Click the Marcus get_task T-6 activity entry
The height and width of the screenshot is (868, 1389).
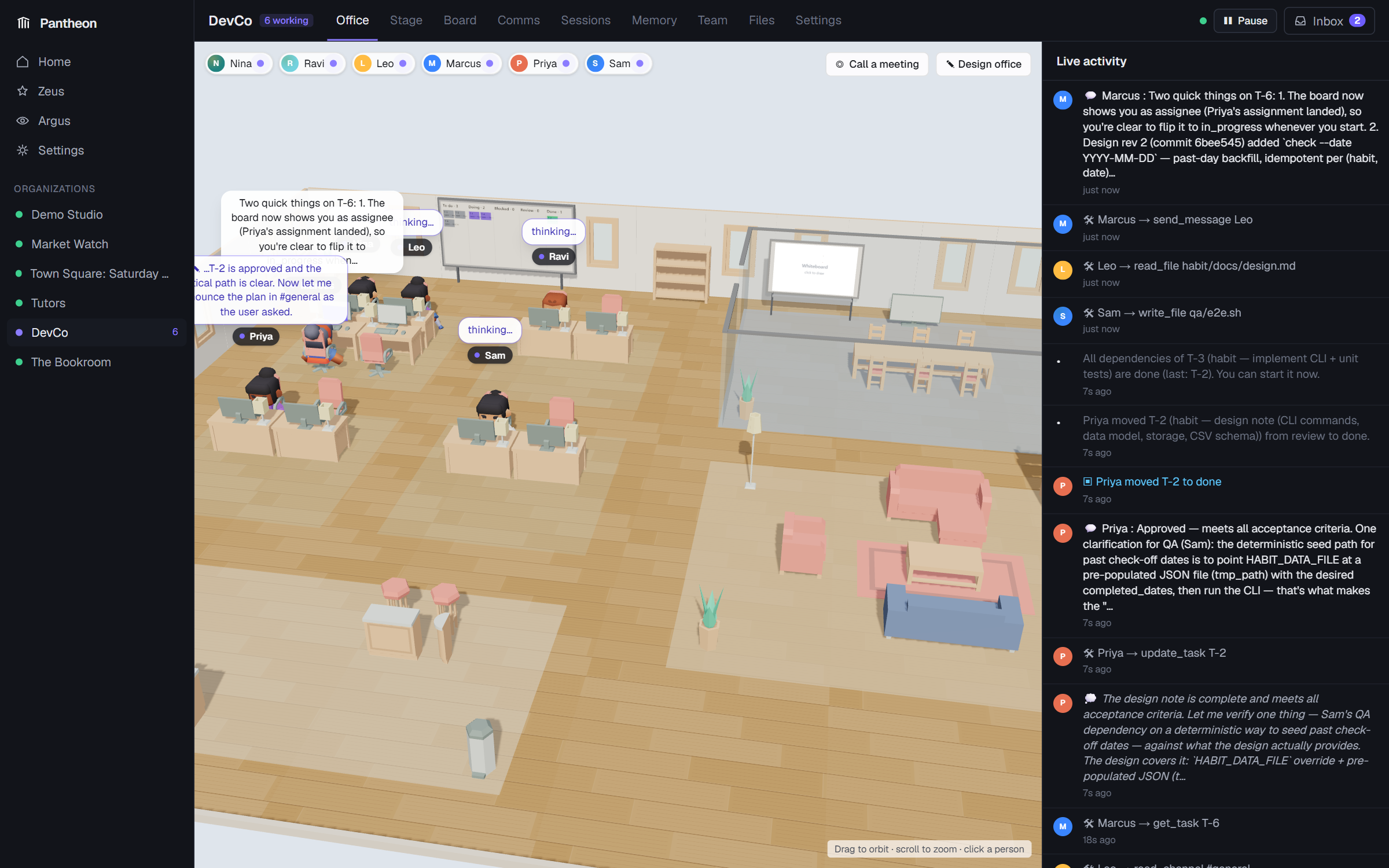click(1215, 830)
